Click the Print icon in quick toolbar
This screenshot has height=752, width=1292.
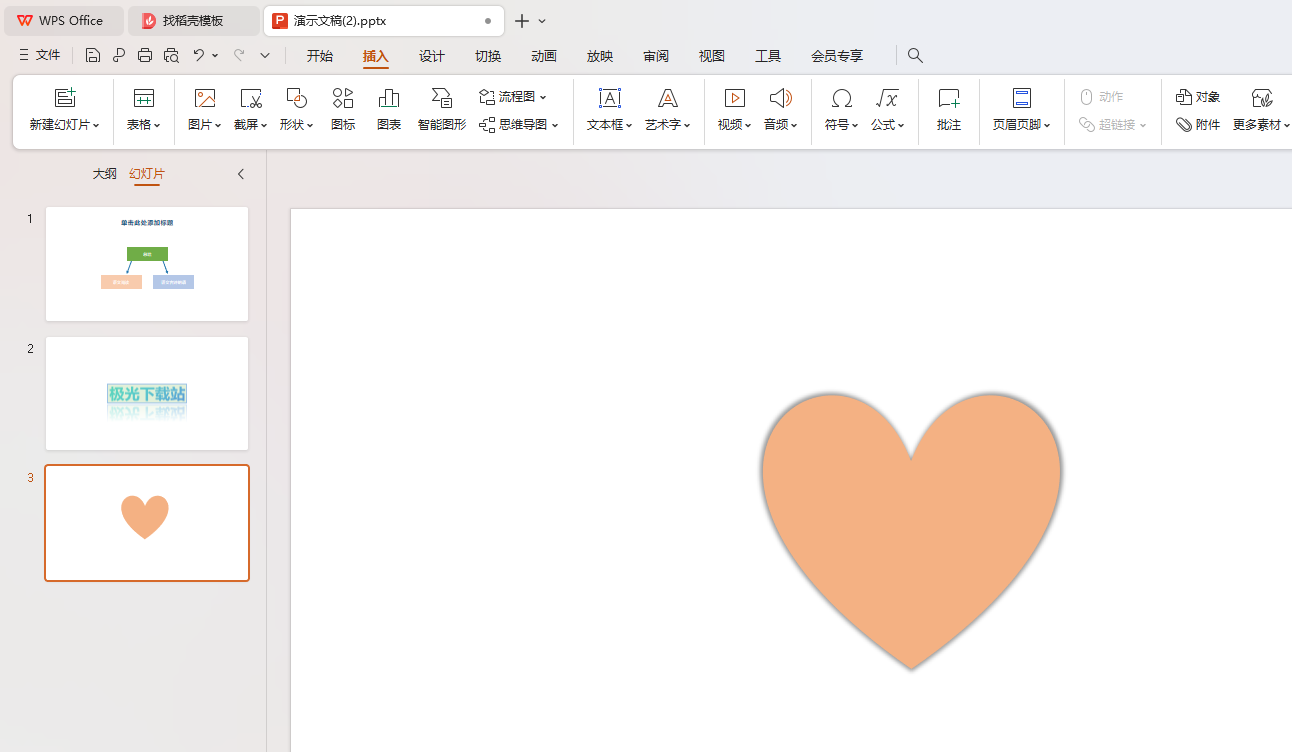[145, 56]
